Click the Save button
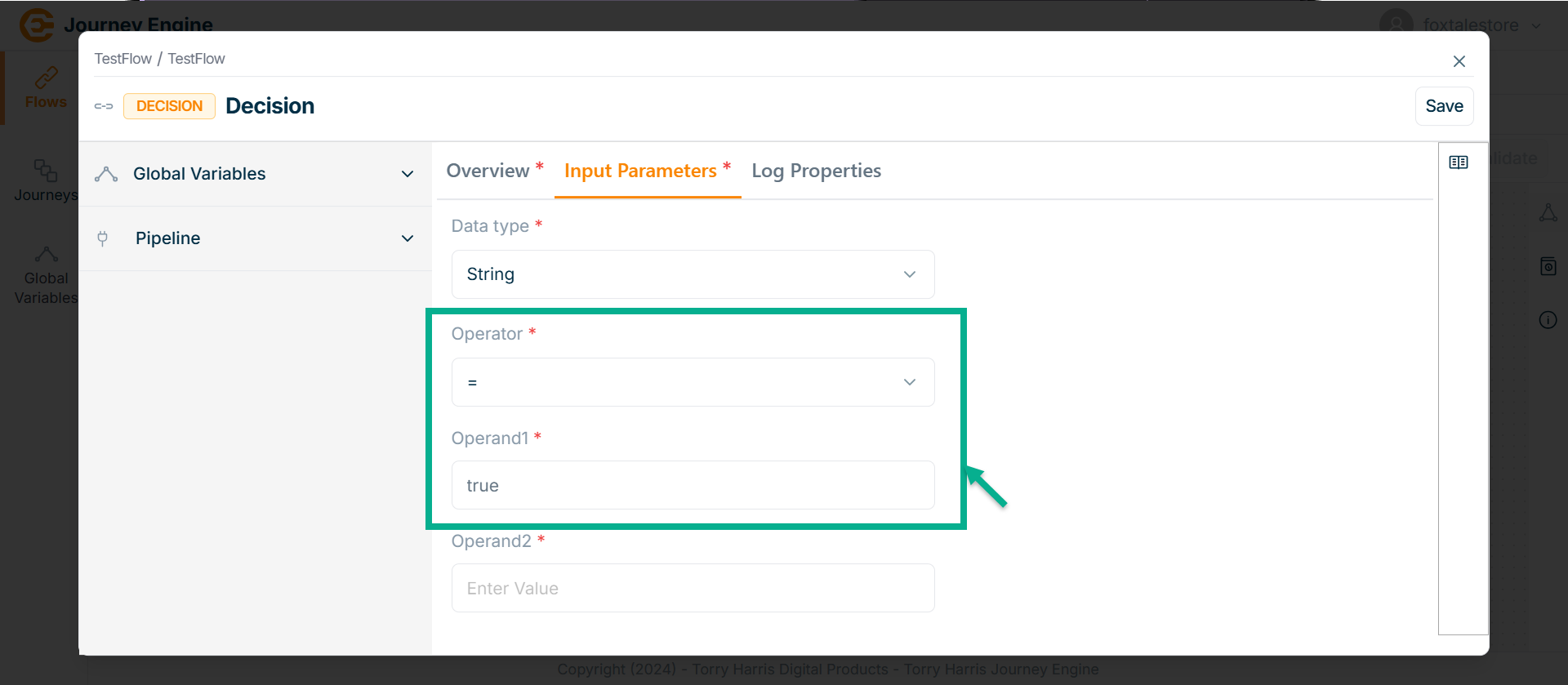The height and width of the screenshot is (685, 1568). coord(1444,106)
